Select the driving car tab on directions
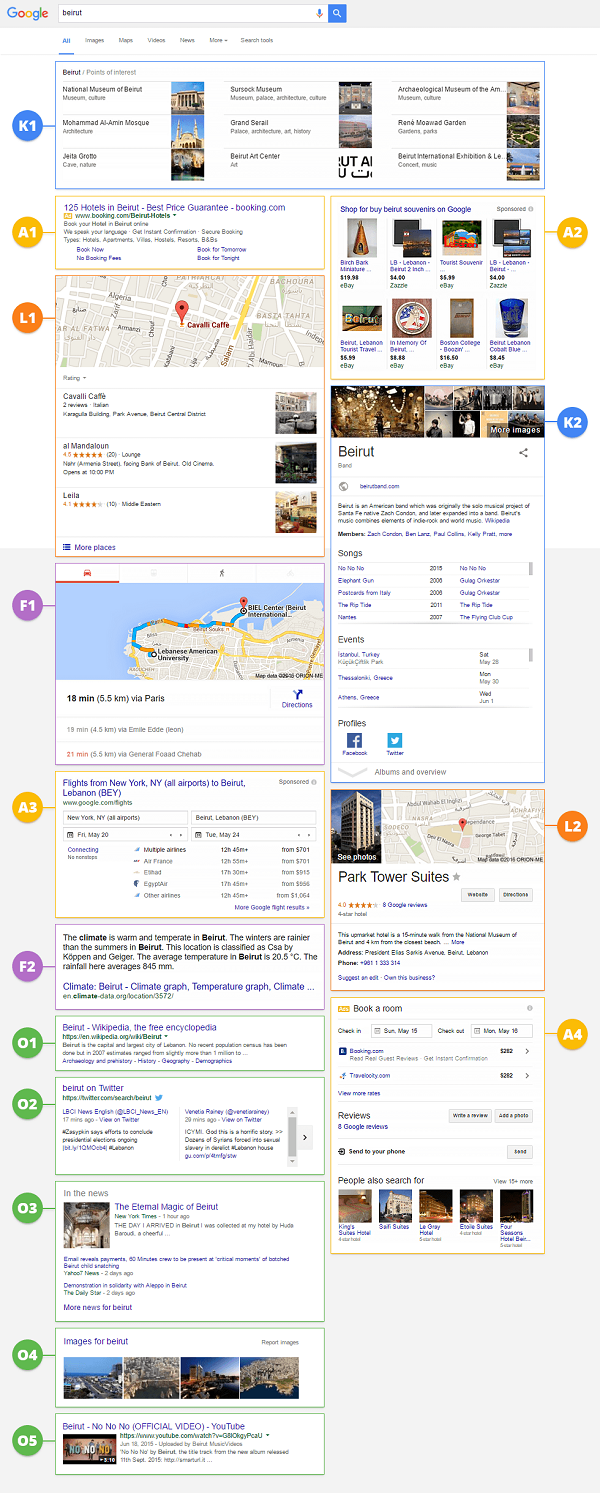The image size is (600, 1493). (x=88, y=573)
